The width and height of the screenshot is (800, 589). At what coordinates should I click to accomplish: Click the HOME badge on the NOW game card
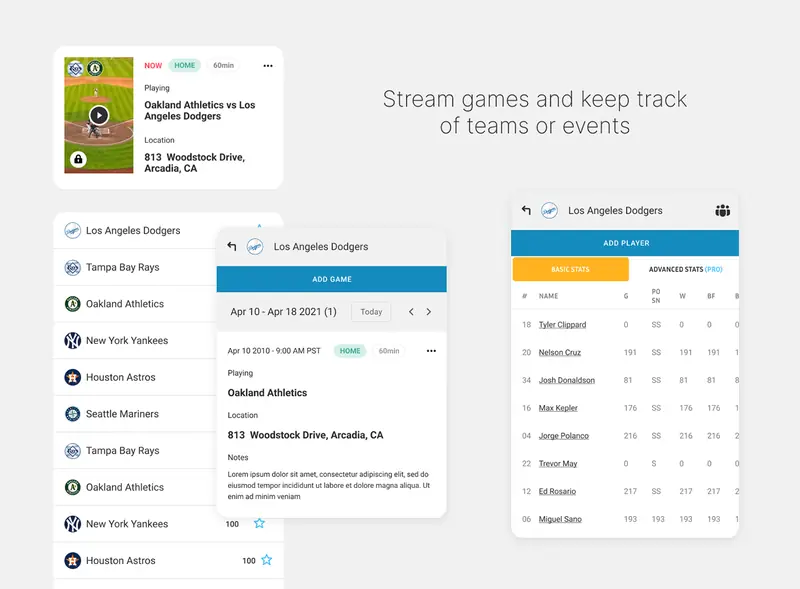[185, 65]
